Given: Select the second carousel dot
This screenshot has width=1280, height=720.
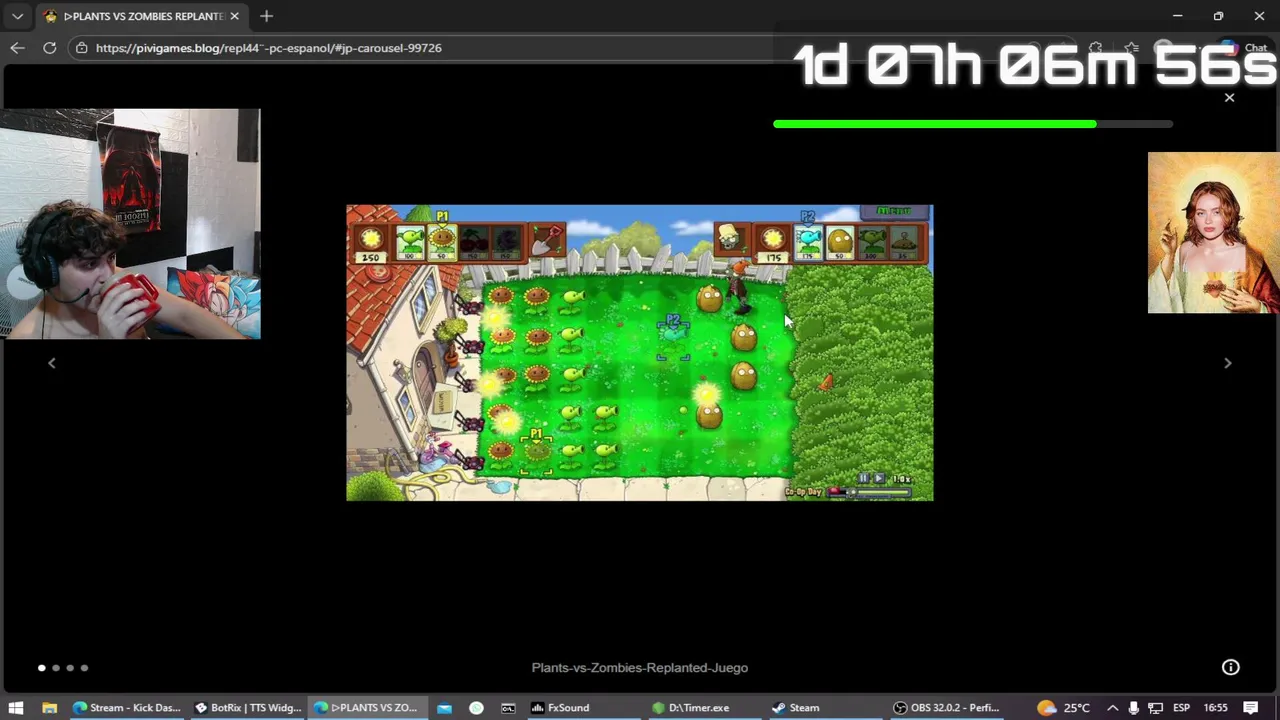Looking at the screenshot, I should [56, 667].
